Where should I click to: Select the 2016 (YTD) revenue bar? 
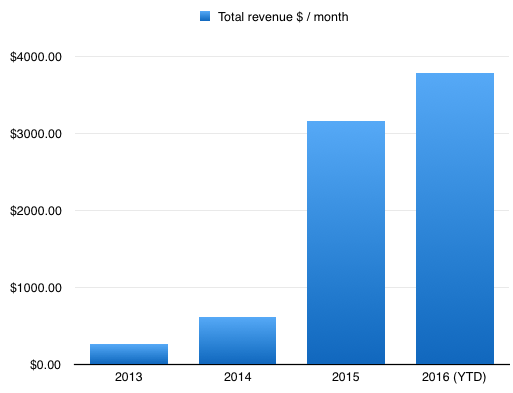point(455,219)
